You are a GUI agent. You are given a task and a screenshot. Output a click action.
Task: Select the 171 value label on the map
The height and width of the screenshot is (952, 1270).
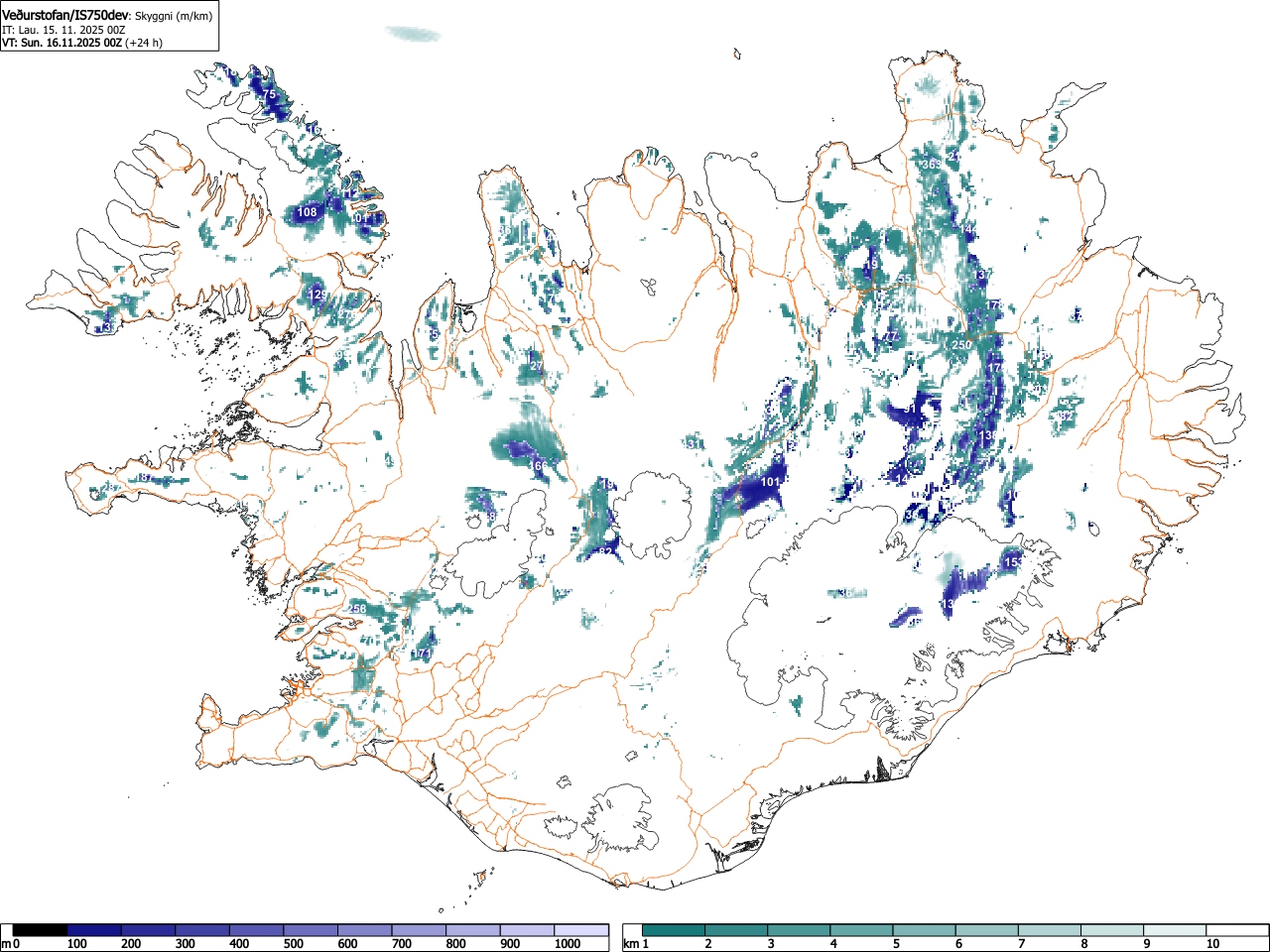424,654
